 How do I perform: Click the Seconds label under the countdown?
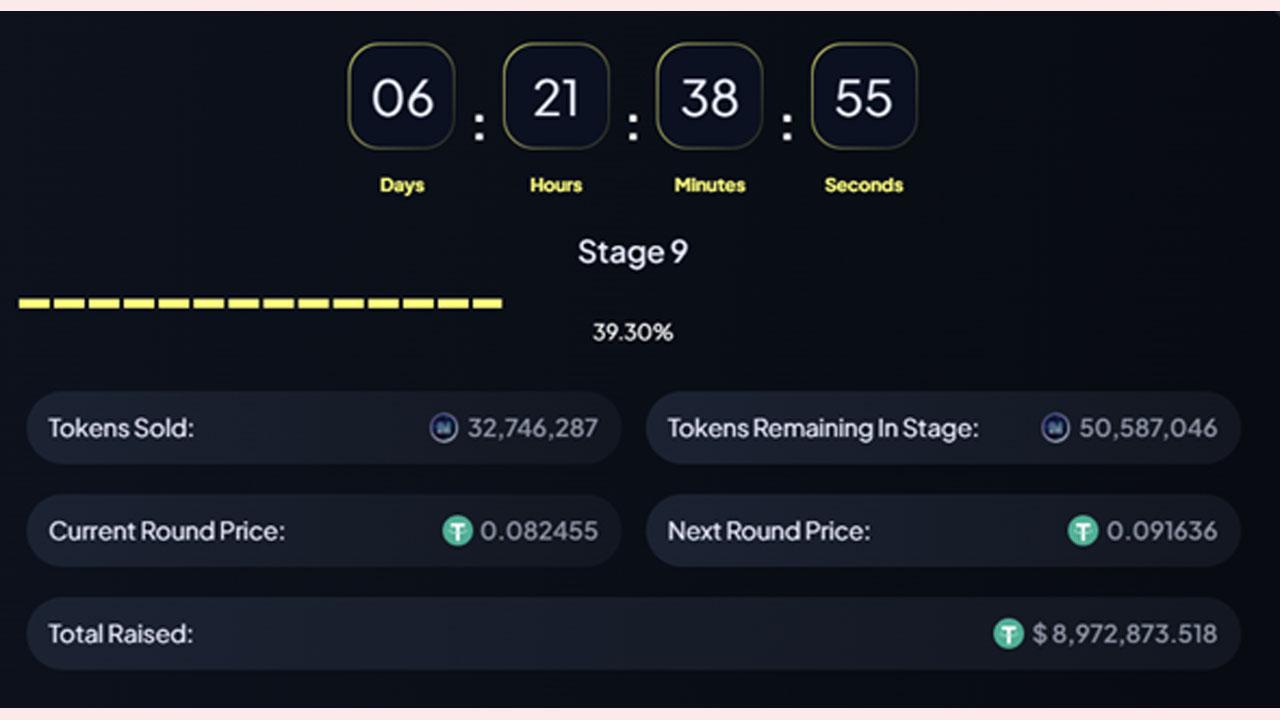click(x=864, y=185)
